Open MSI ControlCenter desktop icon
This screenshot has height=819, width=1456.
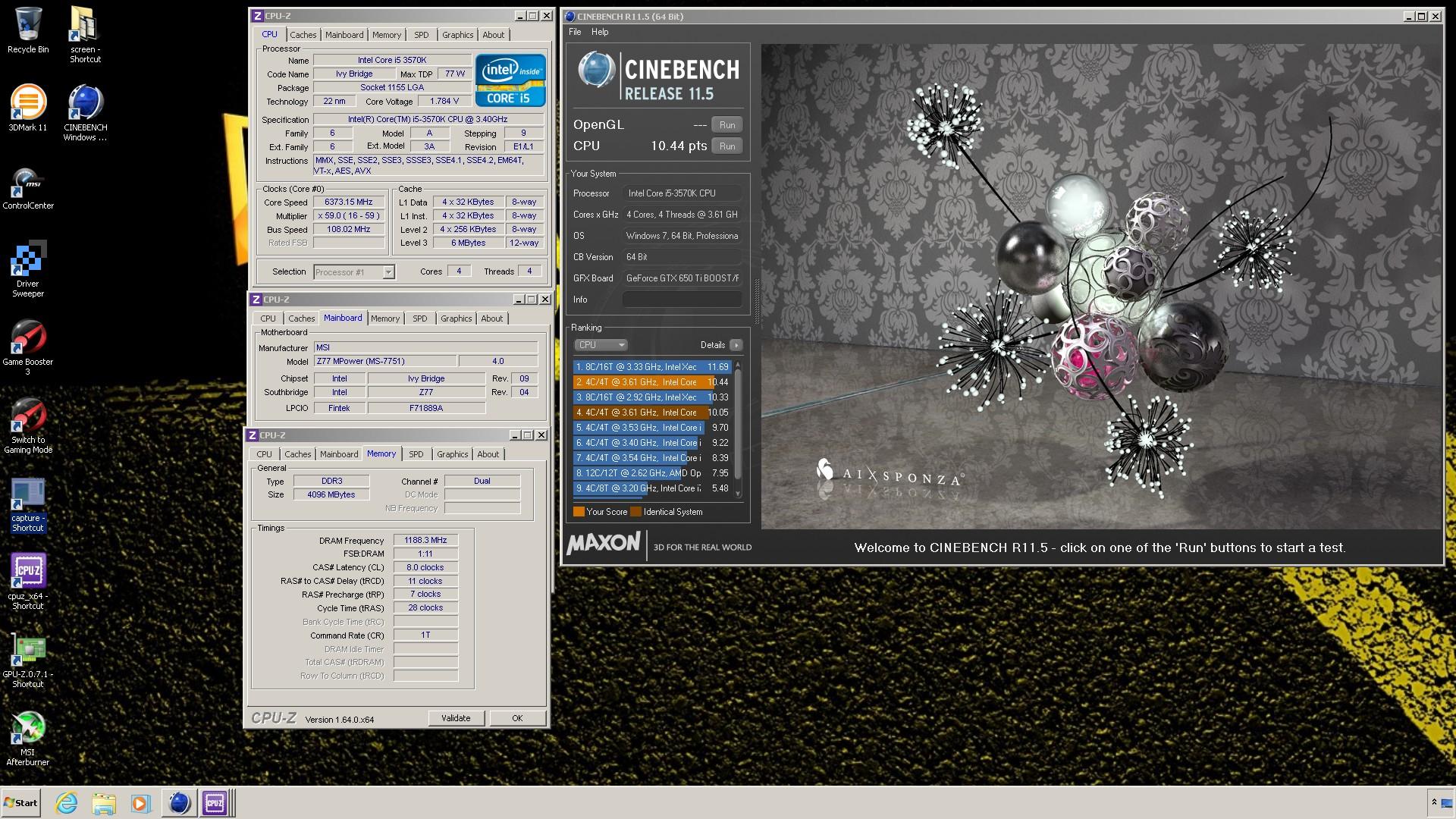28,188
